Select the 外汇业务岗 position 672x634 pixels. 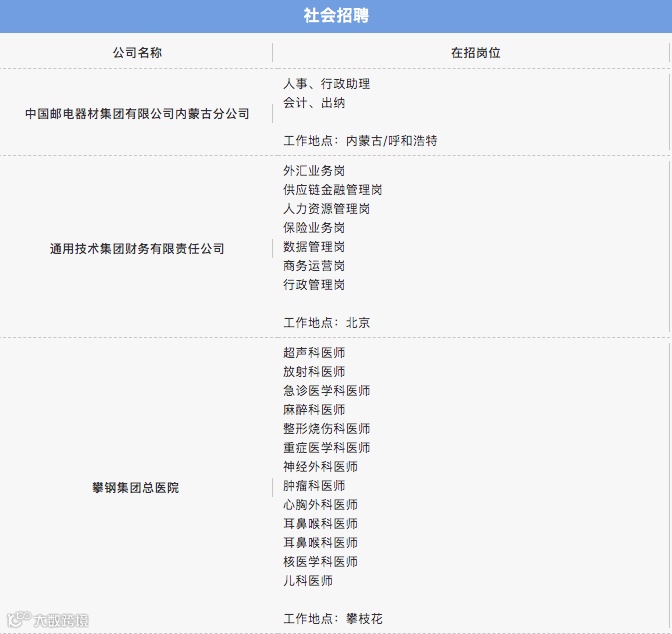[314, 171]
